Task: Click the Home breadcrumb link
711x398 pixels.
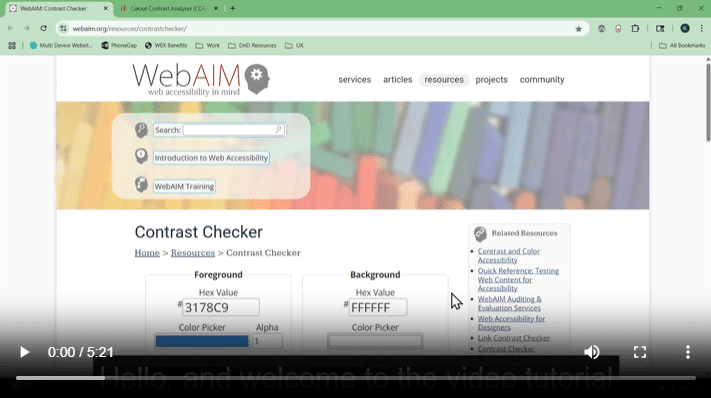Action: click(147, 253)
